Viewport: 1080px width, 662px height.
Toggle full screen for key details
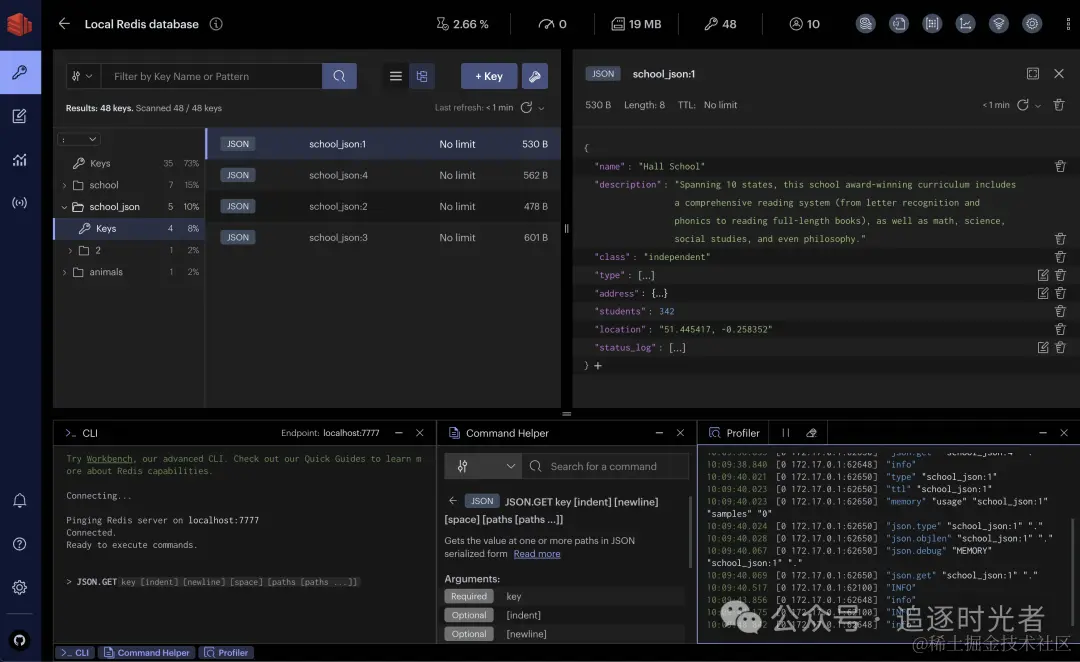(1032, 74)
